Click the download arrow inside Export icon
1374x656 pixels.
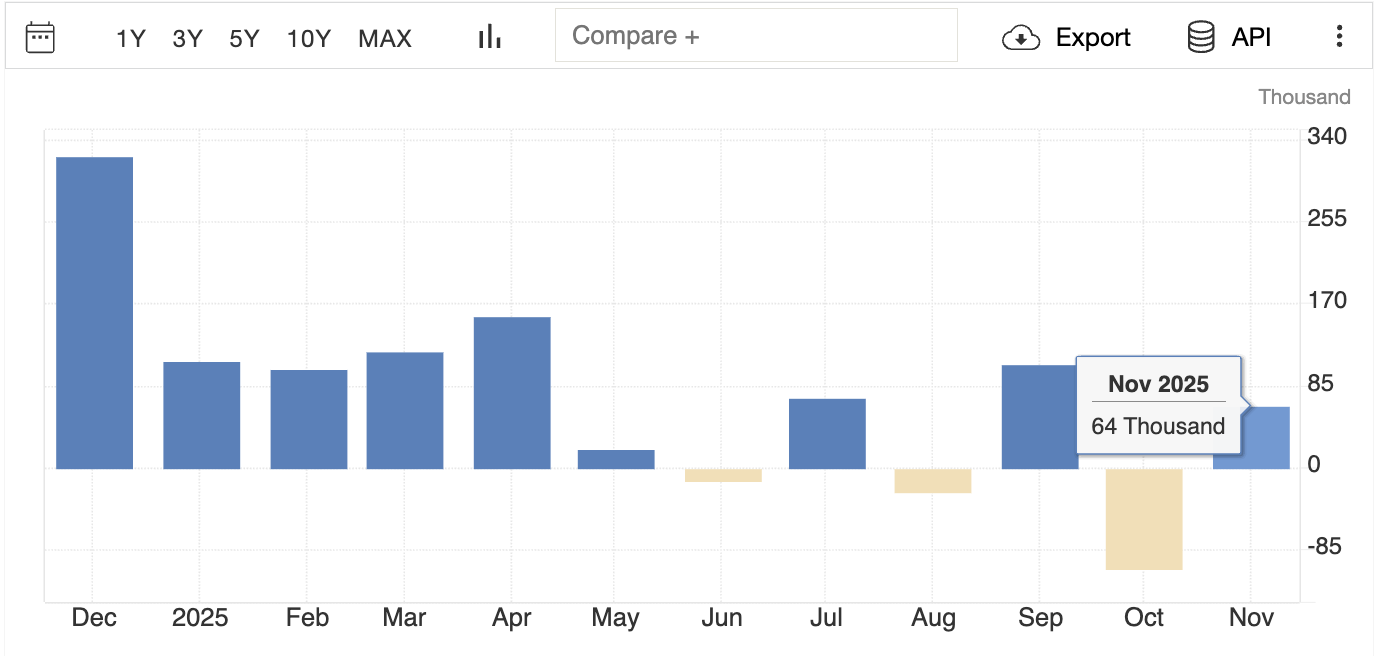(1020, 37)
